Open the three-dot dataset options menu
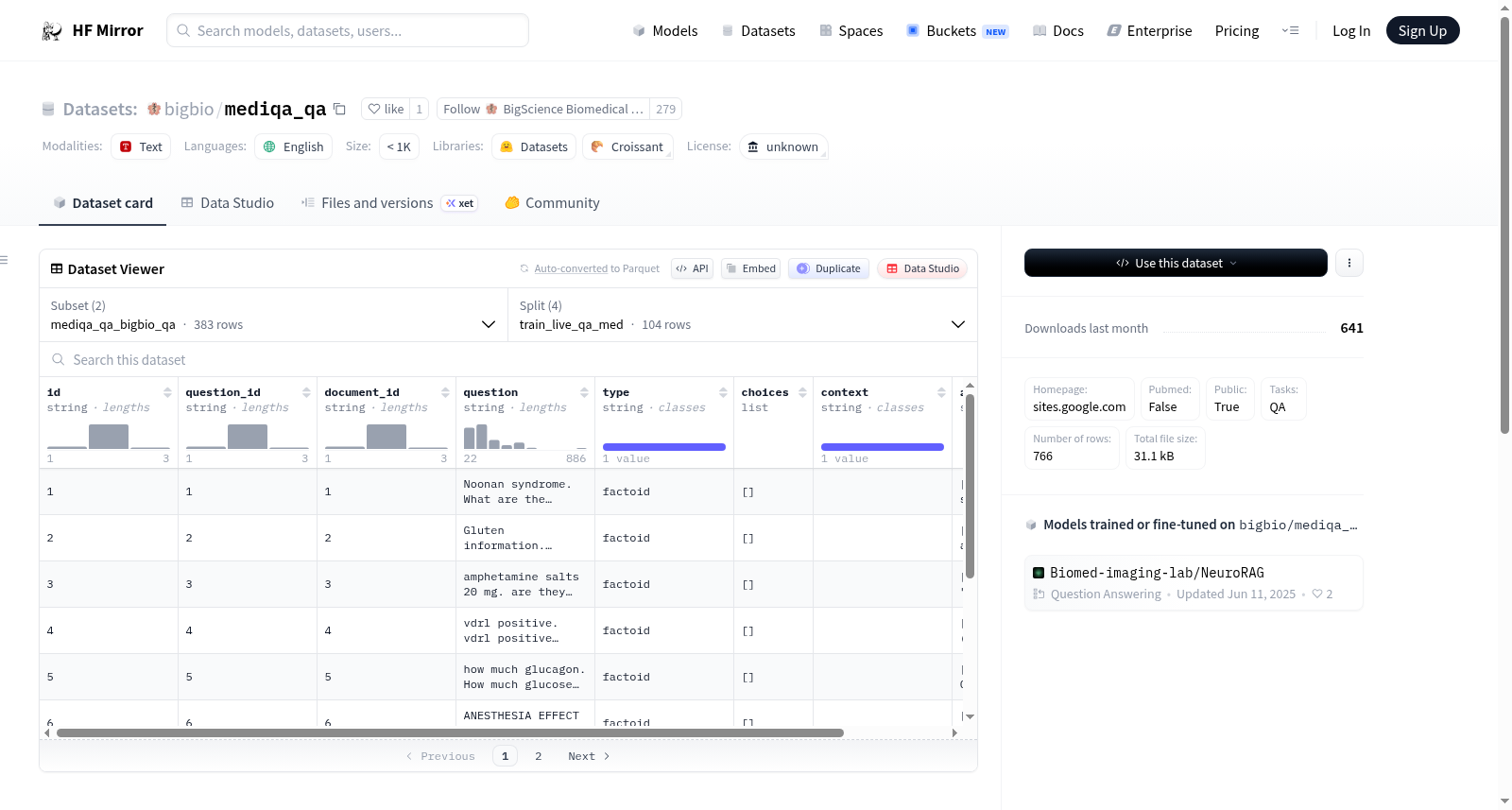1512x810 pixels. pos(1349,263)
